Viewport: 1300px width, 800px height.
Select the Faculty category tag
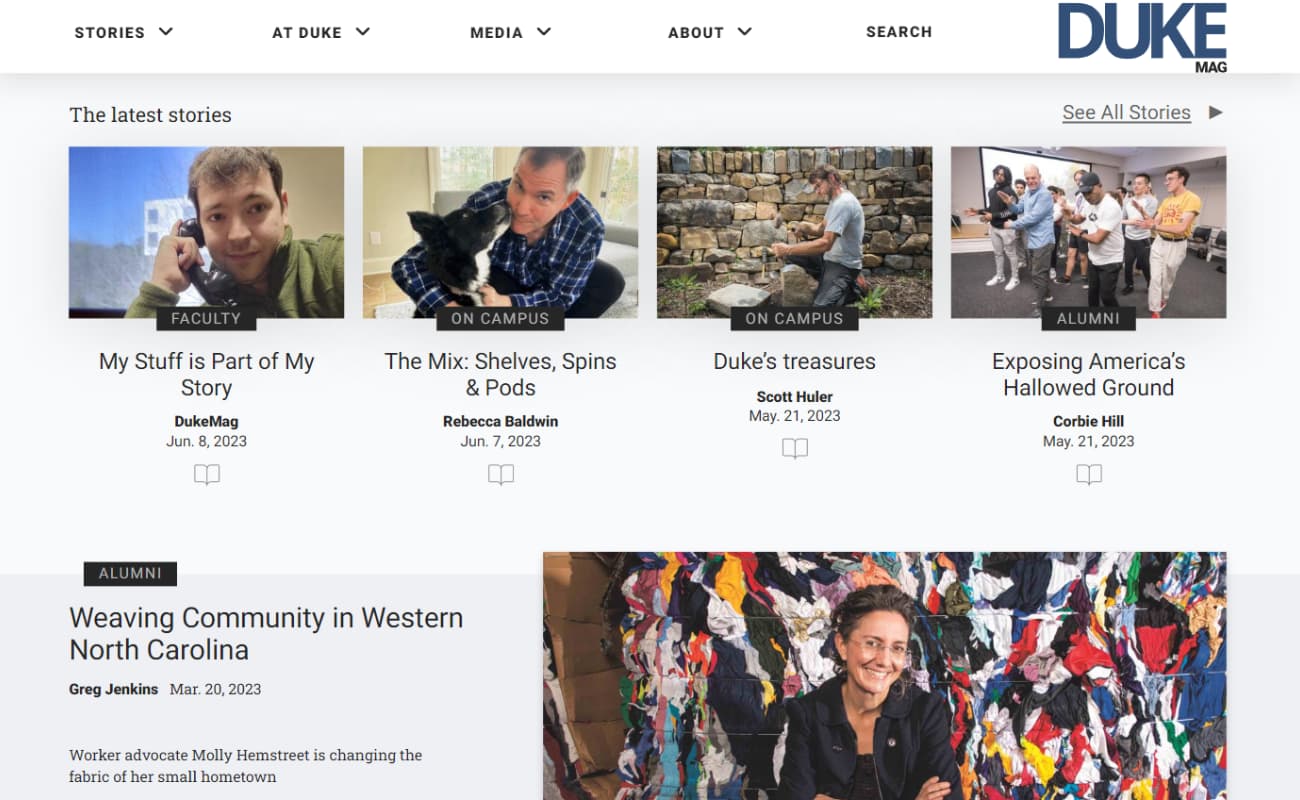(x=206, y=319)
